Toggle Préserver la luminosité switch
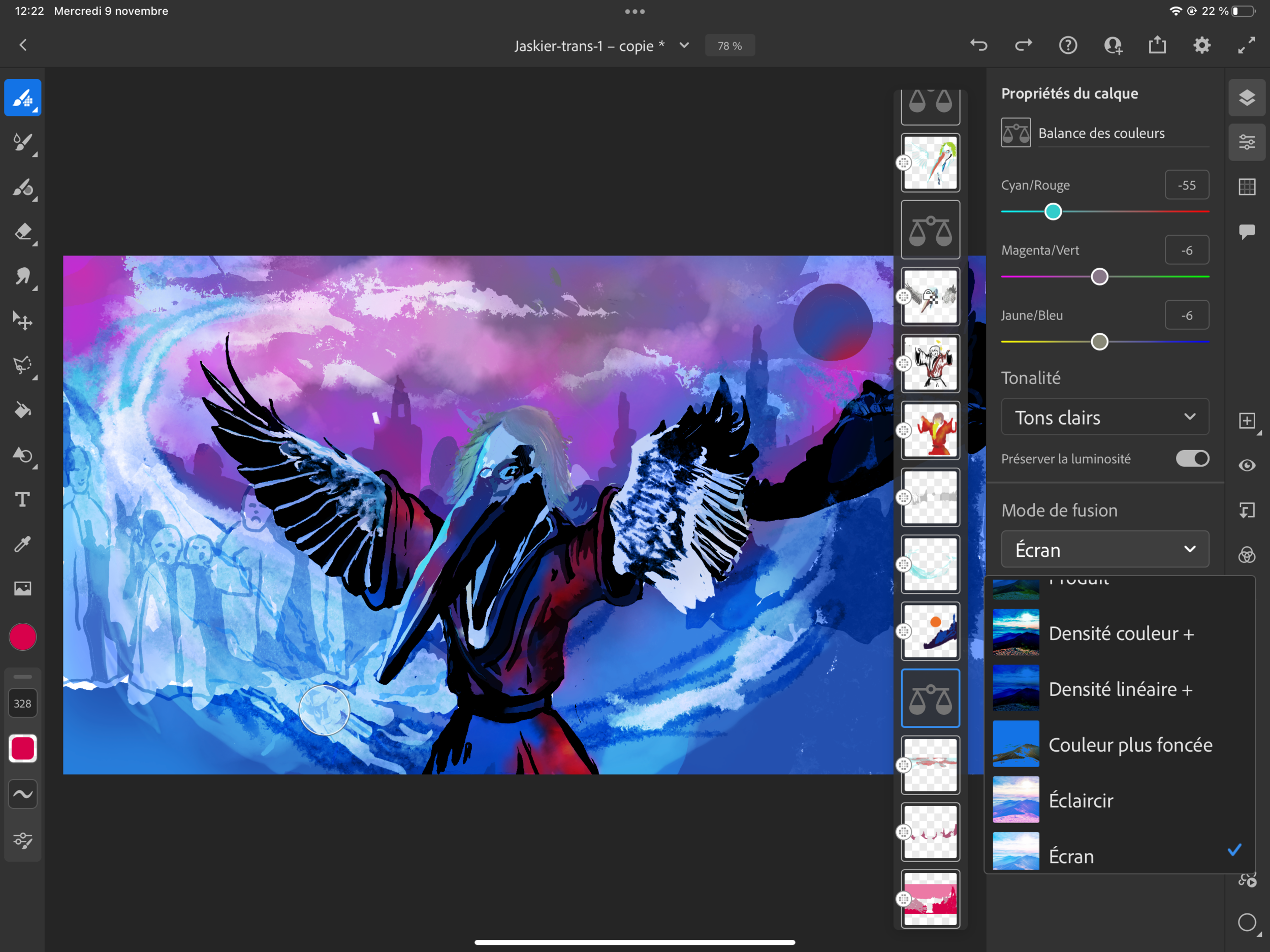This screenshot has width=1270, height=952. coord(1192,459)
